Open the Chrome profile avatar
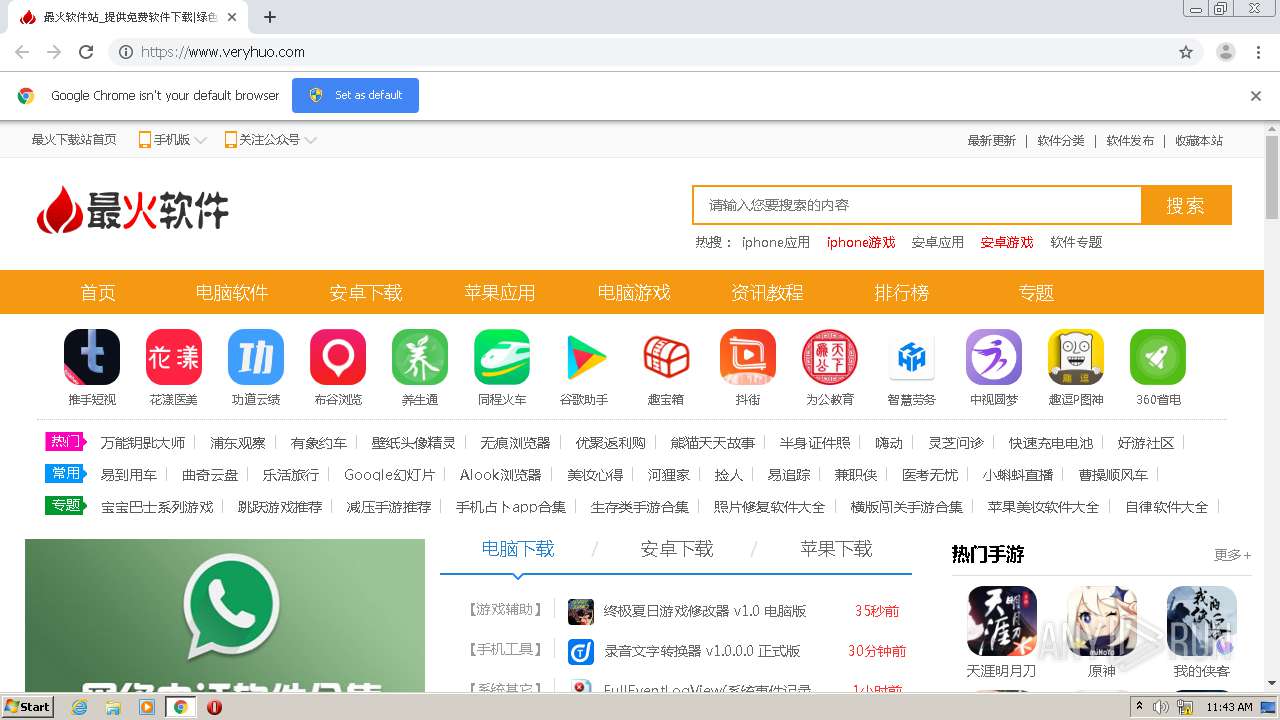This screenshot has height=720, width=1280. click(x=1226, y=52)
